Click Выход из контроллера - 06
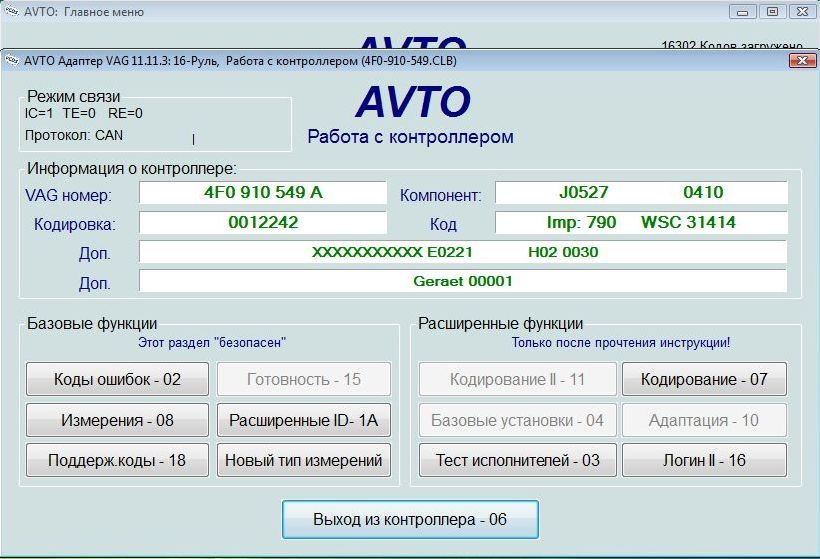The height and width of the screenshot is (559, 820). (410, 519)
